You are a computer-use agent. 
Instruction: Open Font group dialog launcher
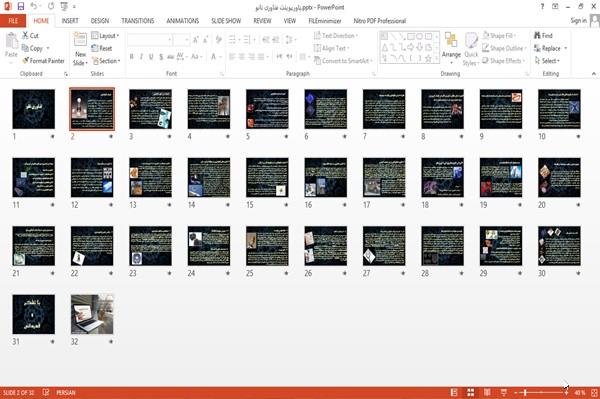pyautogui.click(x=222, y=74)
